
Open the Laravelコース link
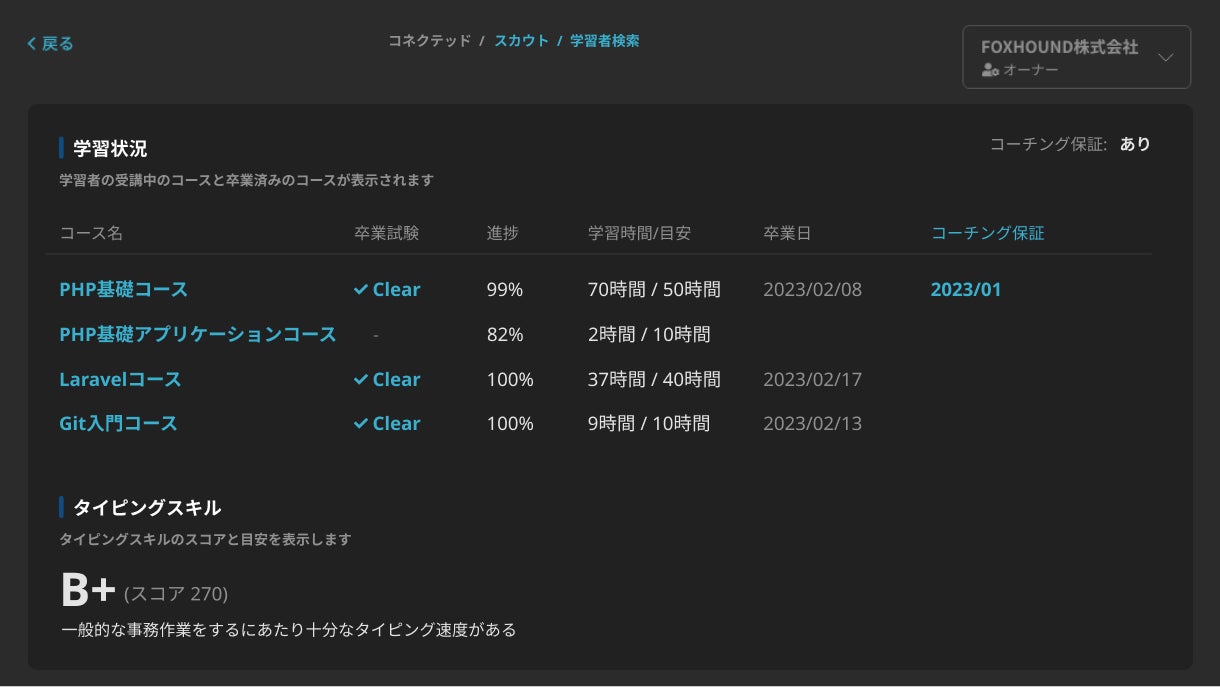pos(120,379)
